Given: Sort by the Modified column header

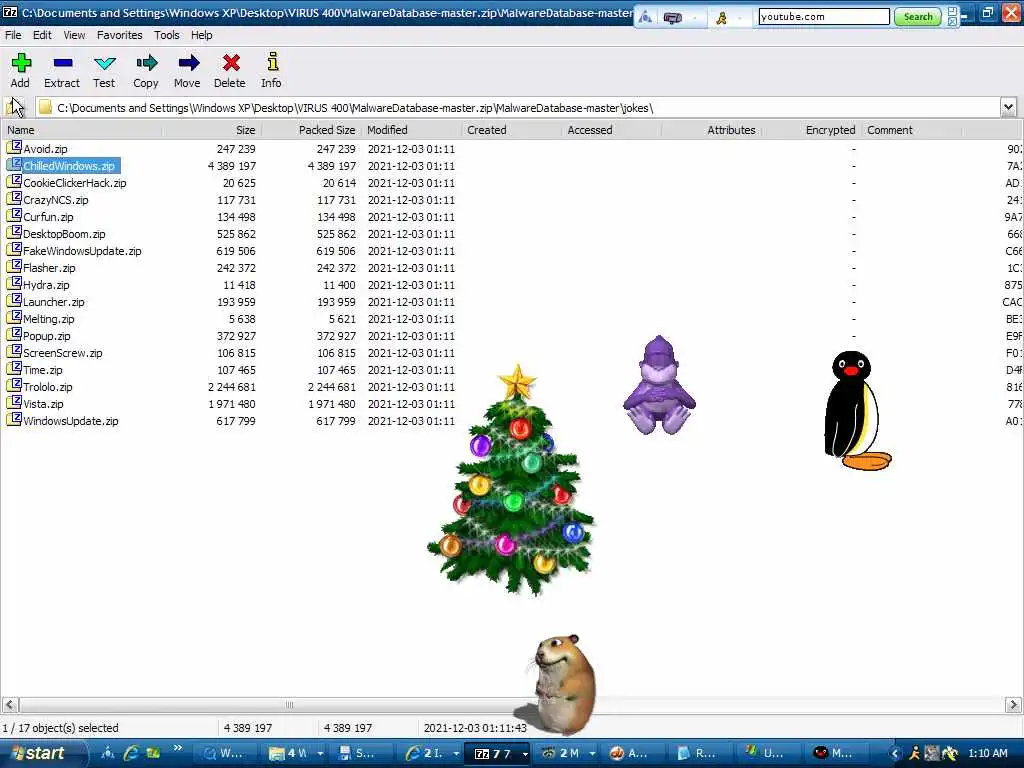Looking at the screenshot, I should point(411,130).
